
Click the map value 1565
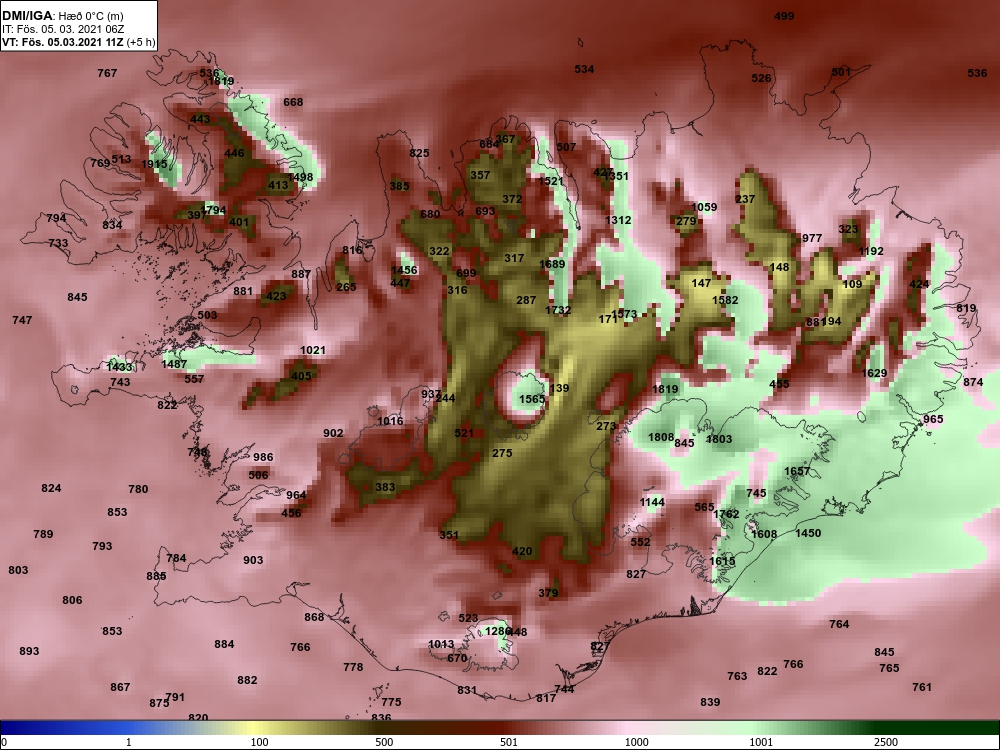[532, 399]
